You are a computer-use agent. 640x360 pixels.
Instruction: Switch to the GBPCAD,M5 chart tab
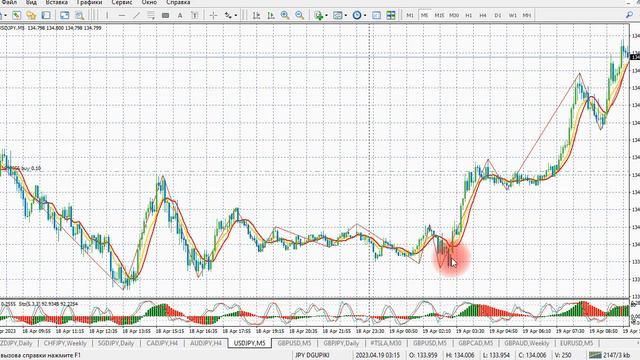point(476,343)
